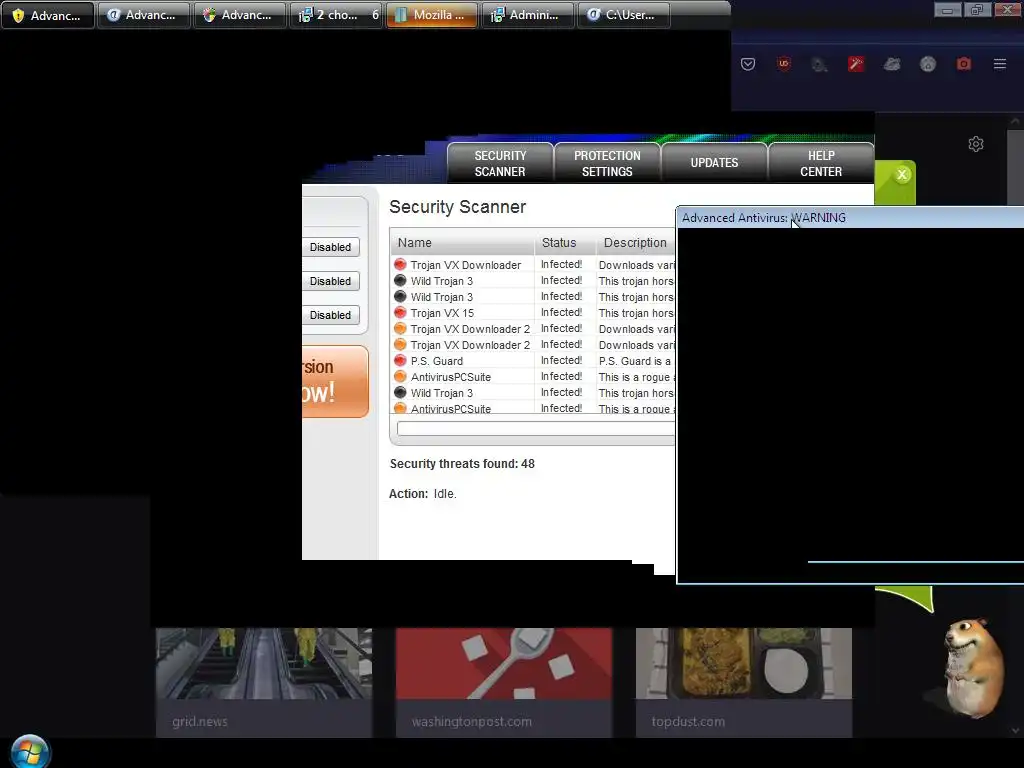Viewport: 1024px width, 768px height.
Task: Sort by the Description column header
Action: 635,243
